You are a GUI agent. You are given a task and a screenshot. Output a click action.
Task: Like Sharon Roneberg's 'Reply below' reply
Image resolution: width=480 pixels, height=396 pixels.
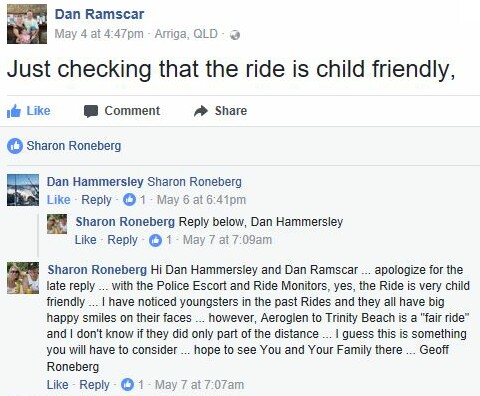tap(85, 240)
